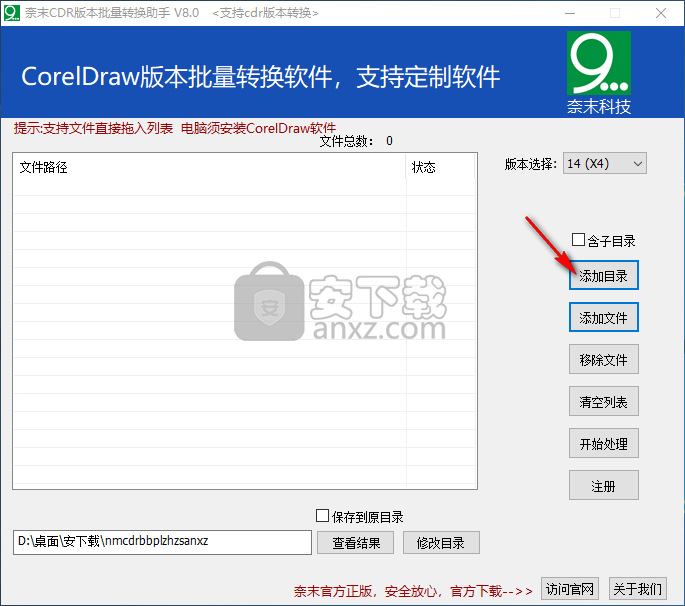Click the app icon in the title bar

point(12,13)
